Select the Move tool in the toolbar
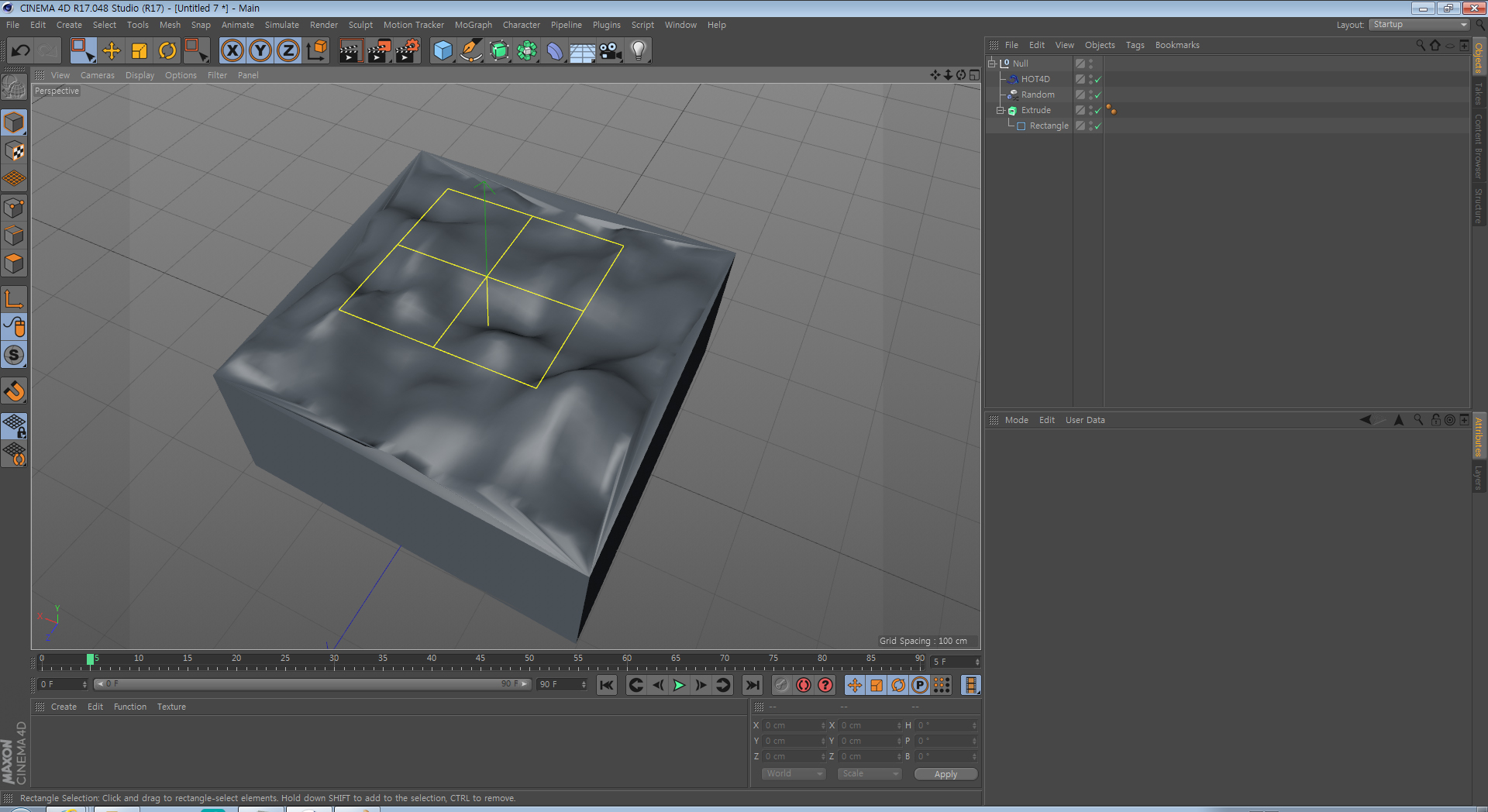The image size is (1488, 812). (112, 51)
